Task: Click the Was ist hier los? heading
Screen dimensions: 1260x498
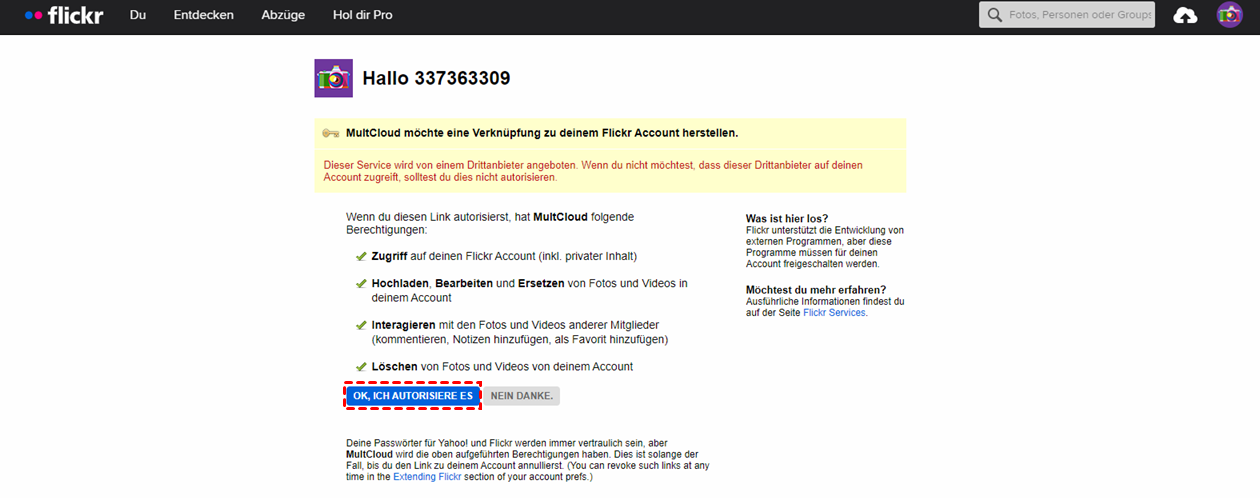Action: point(787,219)
